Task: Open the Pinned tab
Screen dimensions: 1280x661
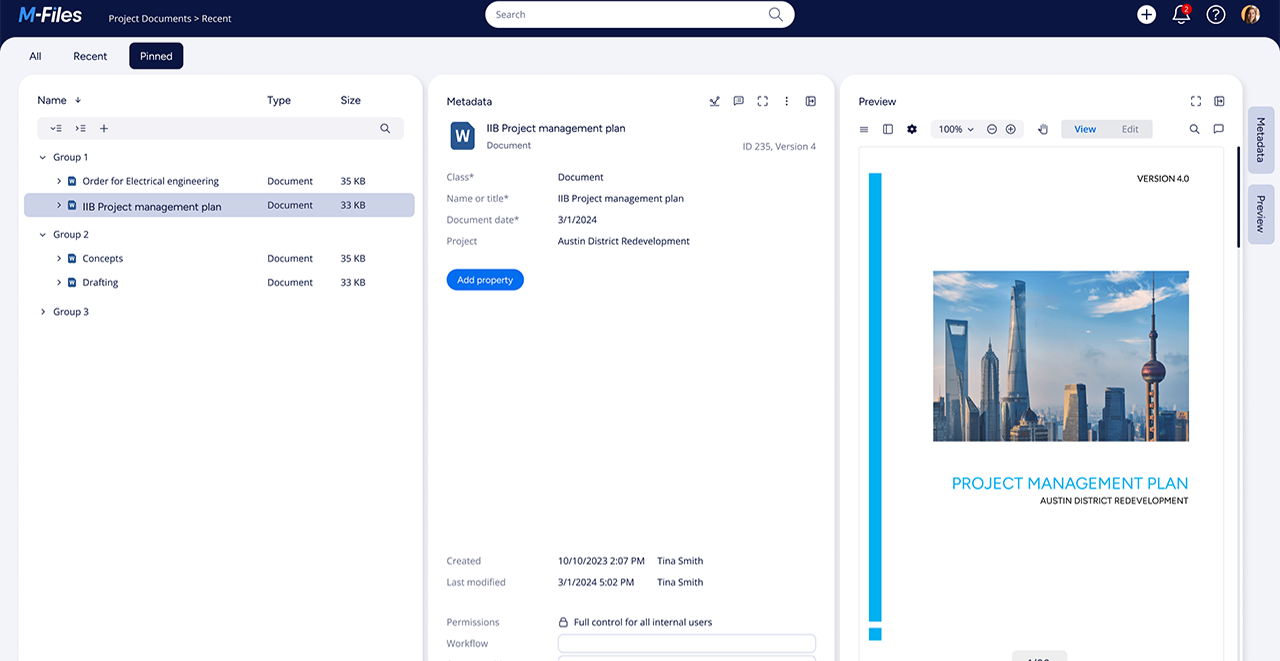Action: pos(156,56)
